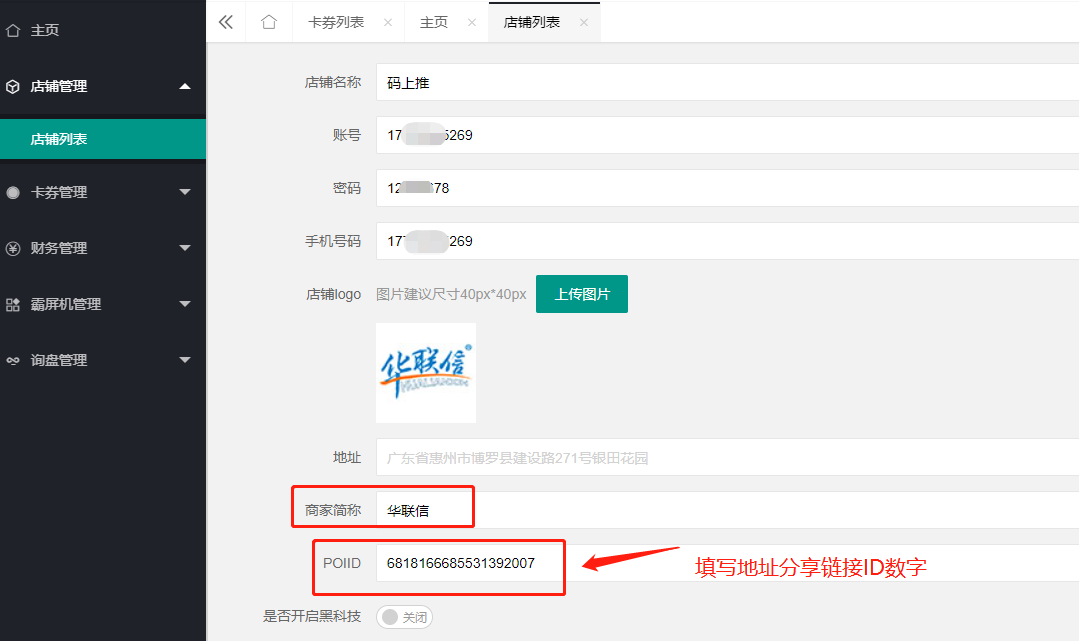
Task: Collapse the sidebar with double-chevron icon
Action: pyautogui.click(x=226, y=22)
